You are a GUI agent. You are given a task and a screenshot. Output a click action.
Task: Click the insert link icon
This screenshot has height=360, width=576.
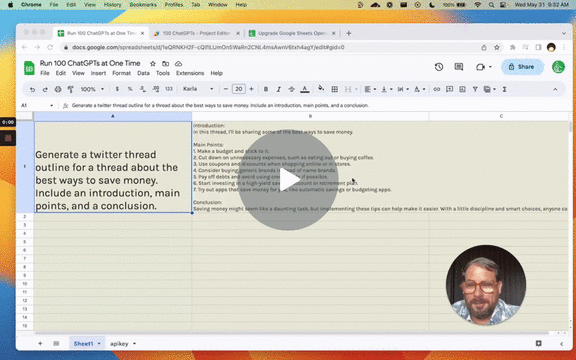[436, 89]
